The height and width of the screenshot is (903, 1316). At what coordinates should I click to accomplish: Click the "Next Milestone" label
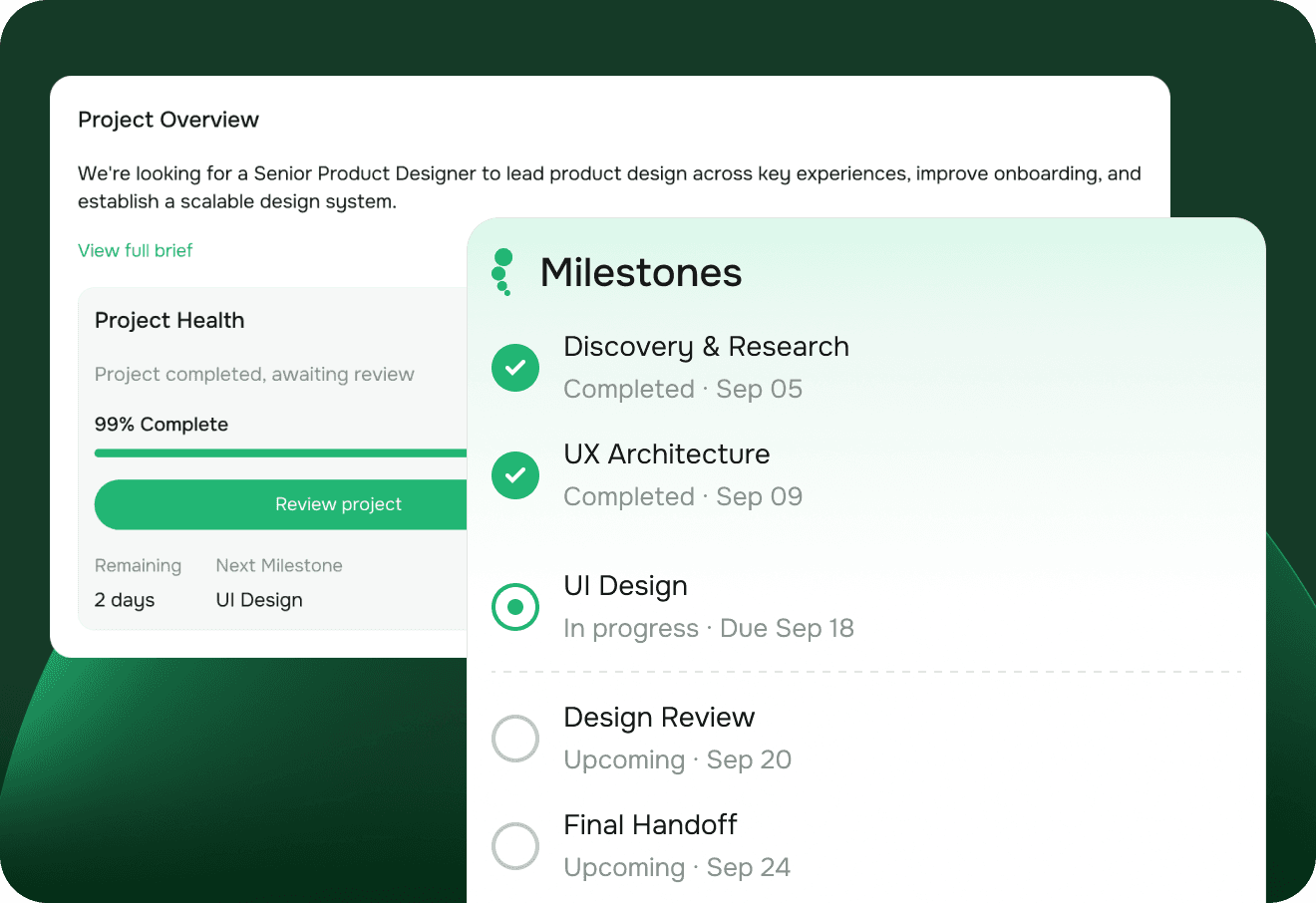pyautogui.click(x=279, y=565)
